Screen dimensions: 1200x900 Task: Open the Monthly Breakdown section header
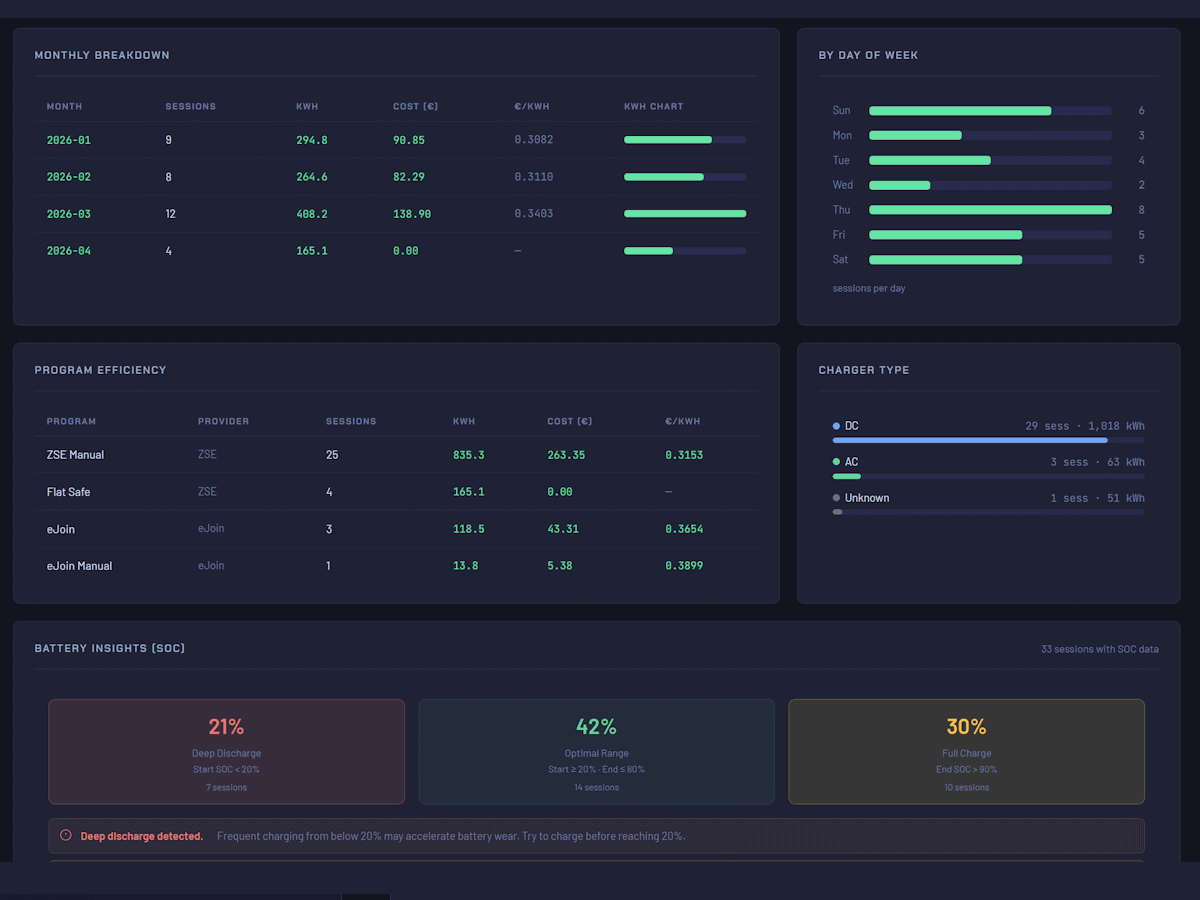click(x=102, y=55)
